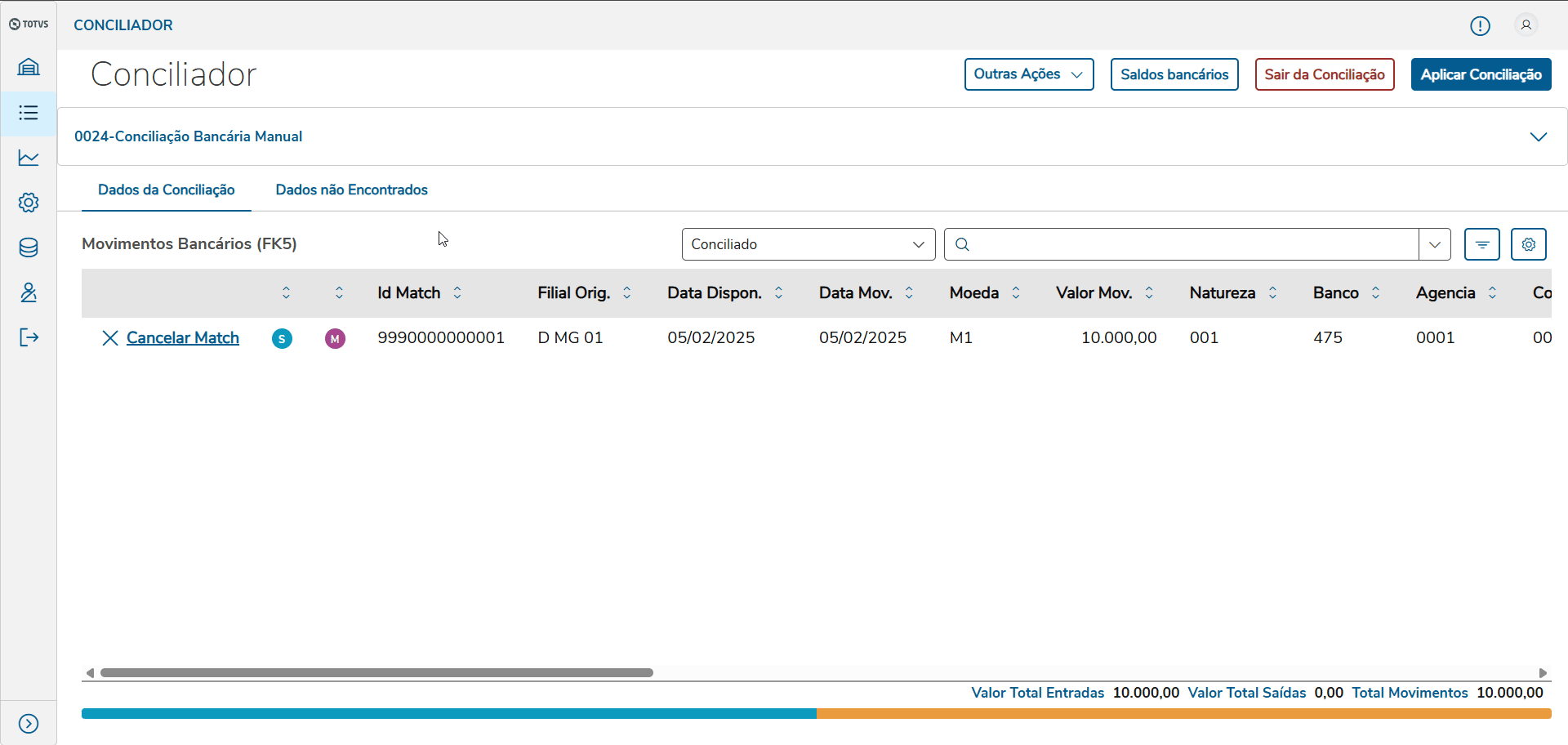Click the scrollbar right arrow
The width and height of the screenshot is (1568, 745).
click(1543, 673)
